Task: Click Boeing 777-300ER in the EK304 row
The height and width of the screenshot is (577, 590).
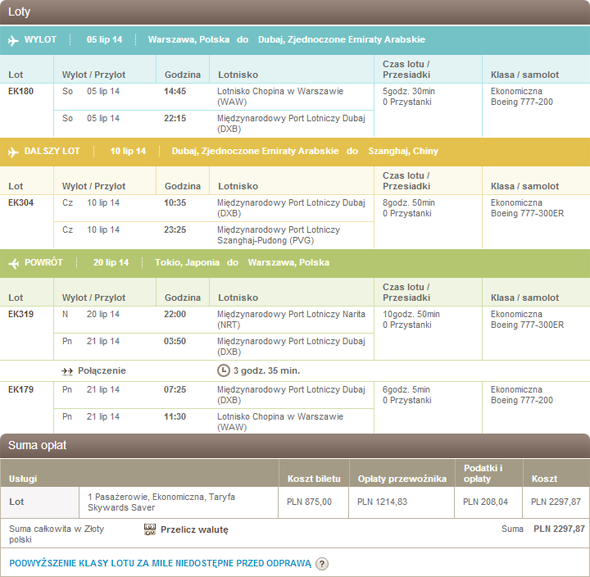Action: pos(527,213)
